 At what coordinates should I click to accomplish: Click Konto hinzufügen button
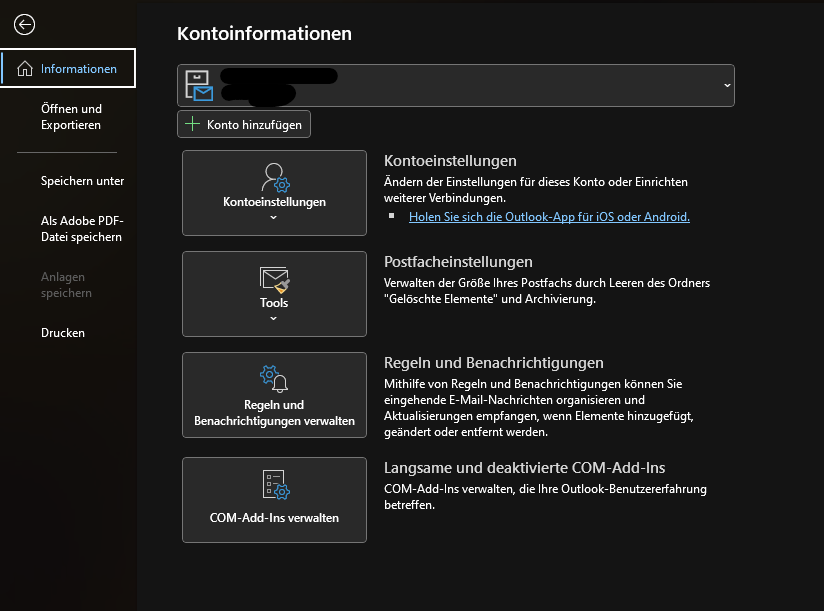tap(244, 124)
